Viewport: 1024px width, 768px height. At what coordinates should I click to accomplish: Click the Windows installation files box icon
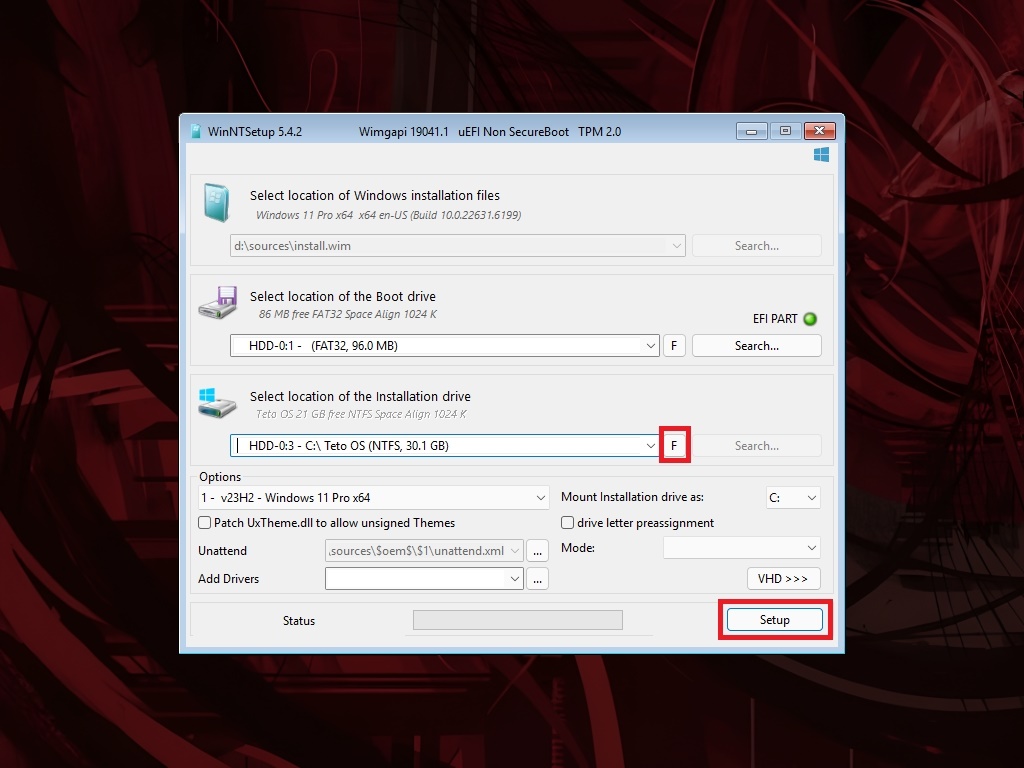217,202
